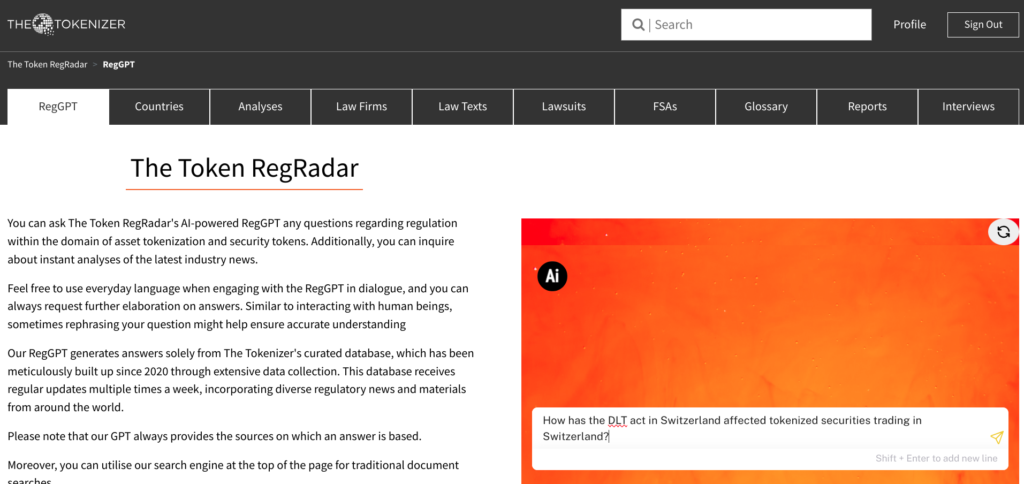Select the Law Firms tab
The image size is (1024, 484).
coord(361,107)
